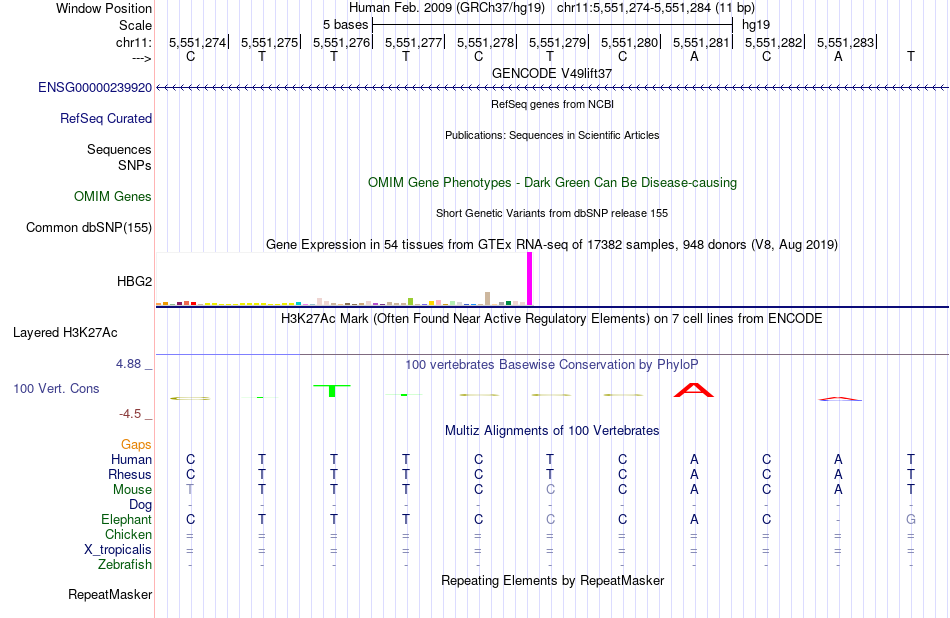This screenshot has height=618, width=950.
Task: Click the faded T in Mouse row
Action: click(190, 489)
